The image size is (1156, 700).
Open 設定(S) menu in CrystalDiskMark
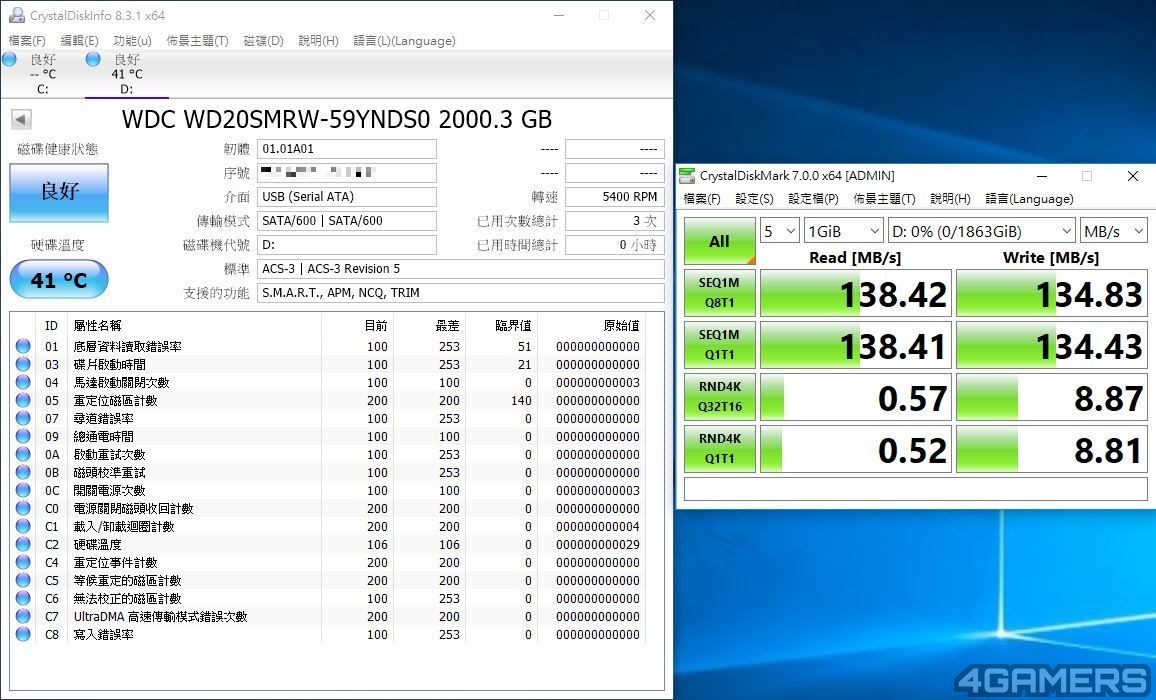pyautogui.click(x=754, y=198)
